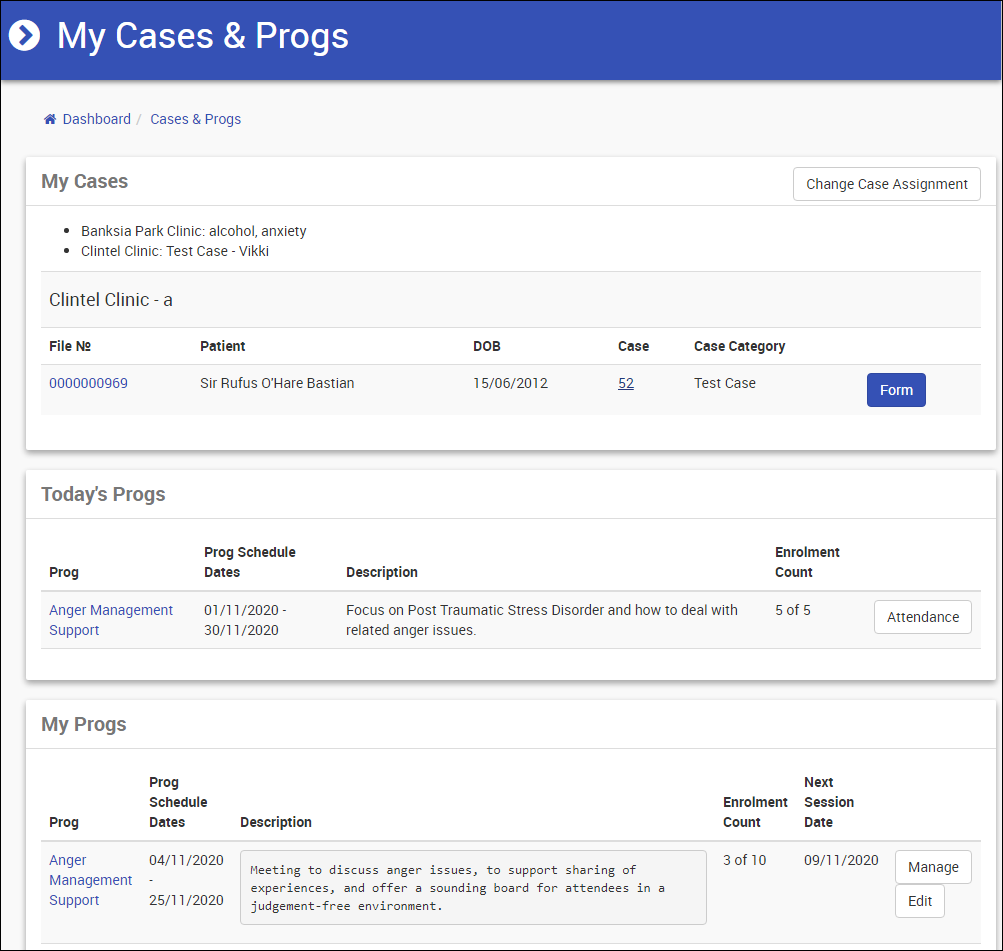This screenshot has width=1003, height=951.
Task: Expand sidebar using the header arrow icon
Action: click(x=24, y=36)
